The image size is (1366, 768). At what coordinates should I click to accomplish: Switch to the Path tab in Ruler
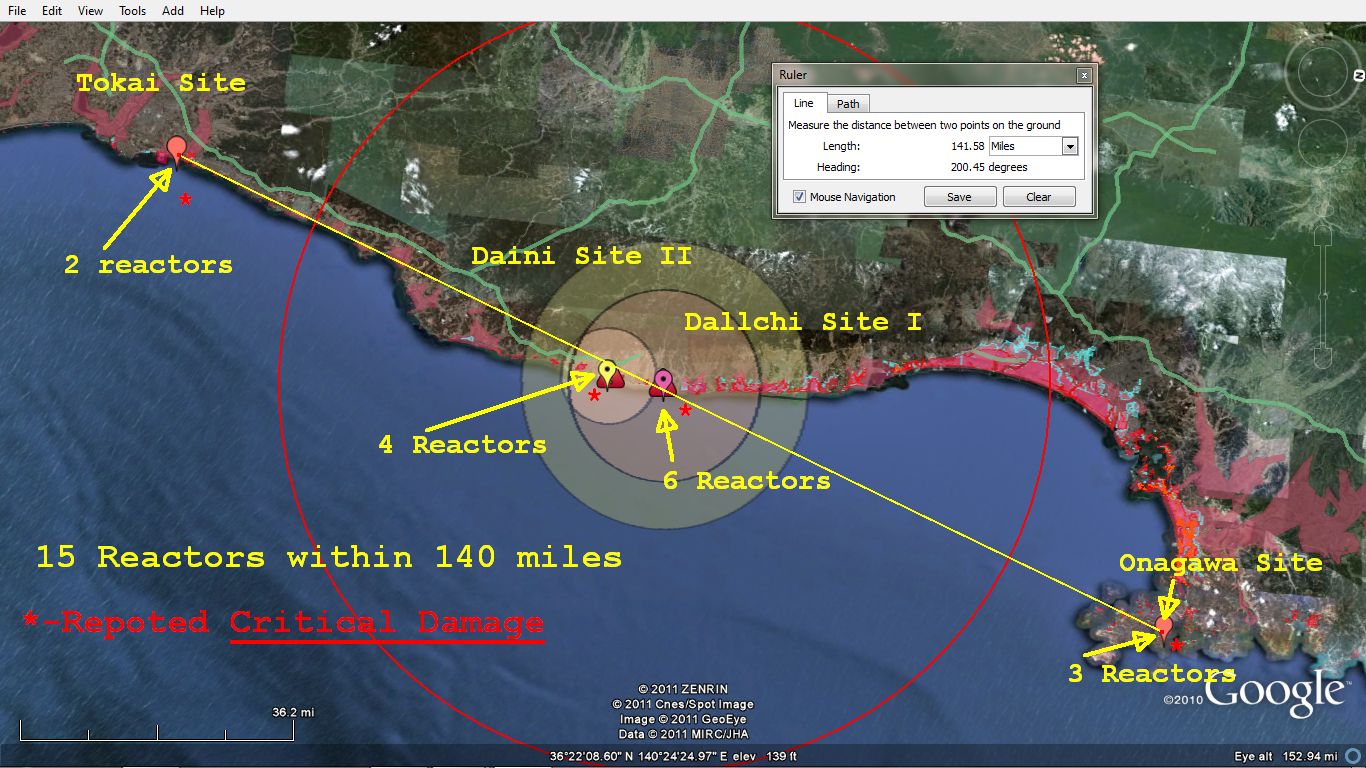(848, 104)
